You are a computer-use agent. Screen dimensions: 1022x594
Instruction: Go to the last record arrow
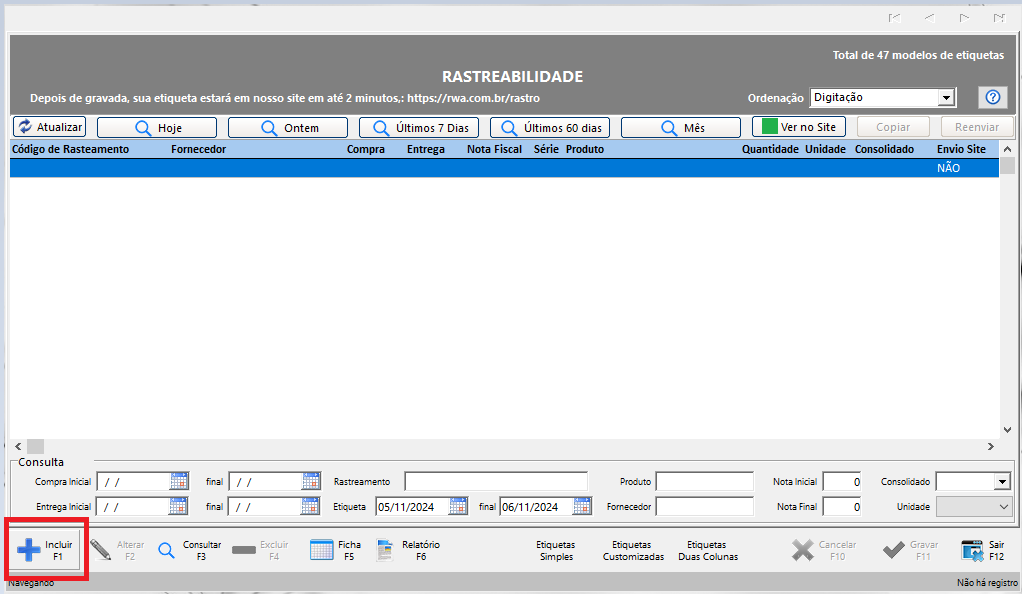pos(999,18)
